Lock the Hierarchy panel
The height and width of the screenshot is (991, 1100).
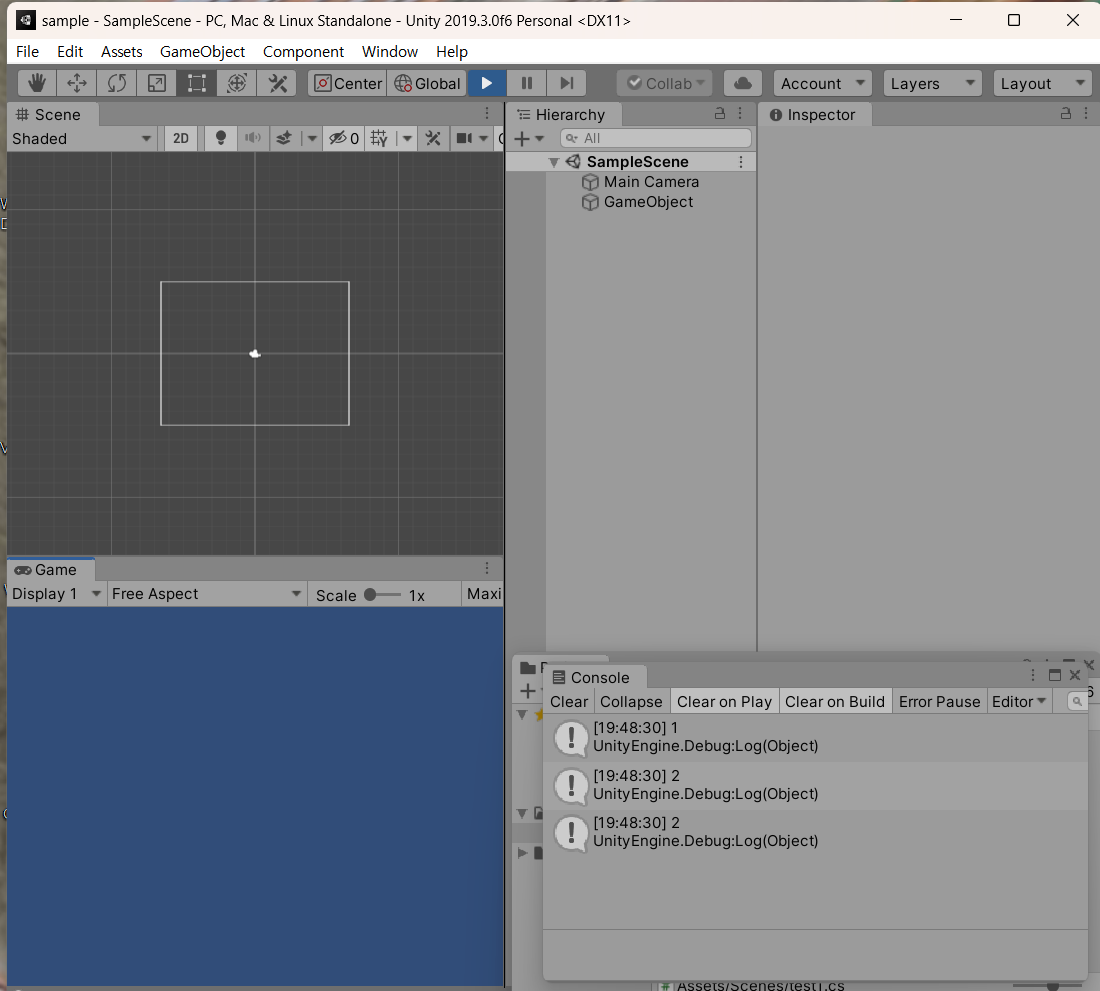pyautogui.click(x=720, y=114)
